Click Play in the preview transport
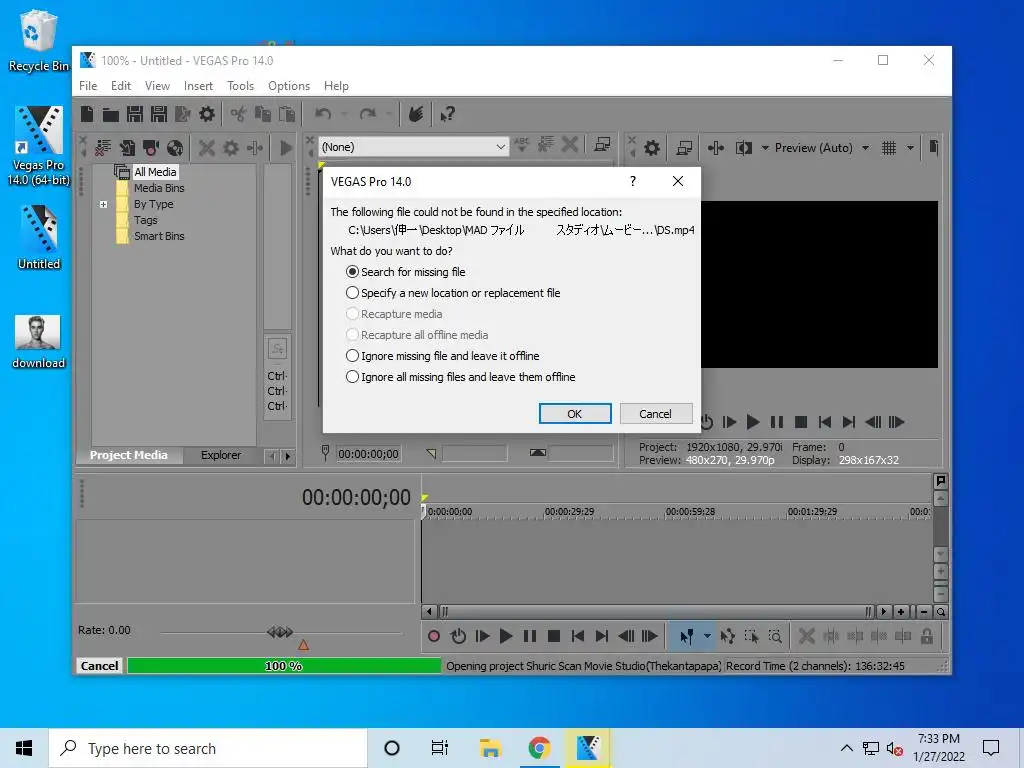 tap(752, 423)
